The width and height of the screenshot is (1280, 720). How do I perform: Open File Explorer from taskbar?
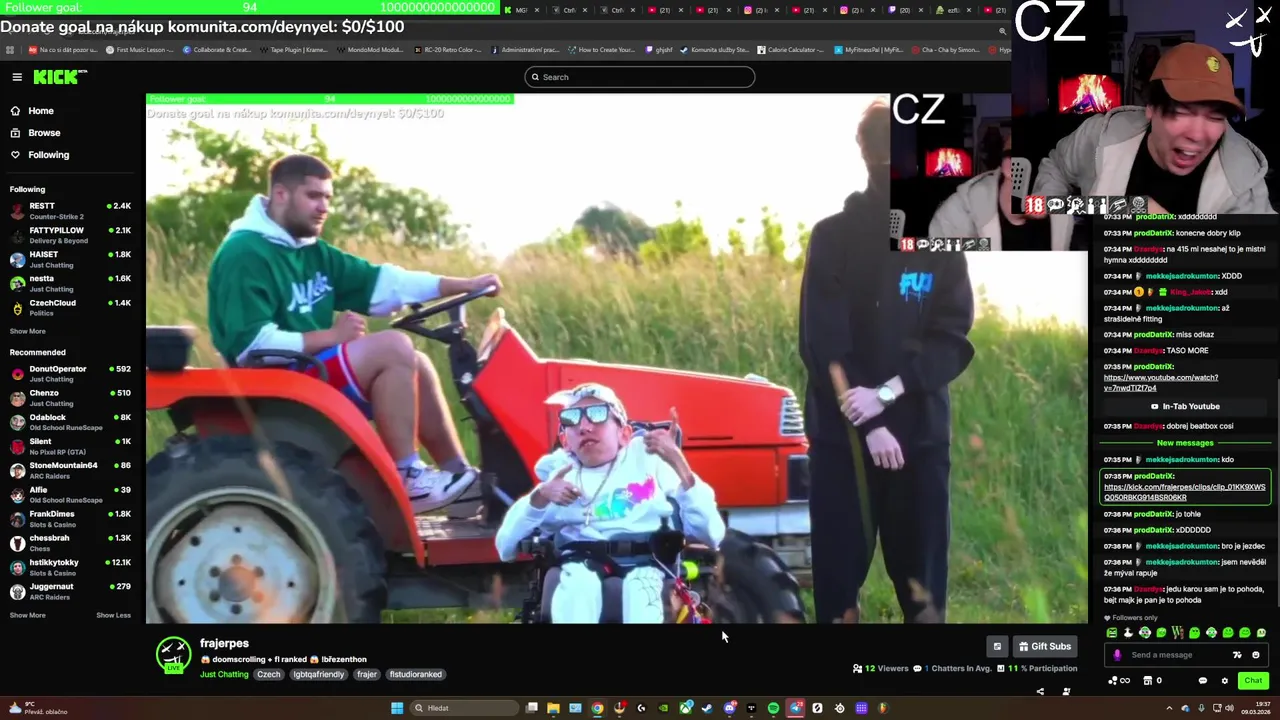coord(553,708)
